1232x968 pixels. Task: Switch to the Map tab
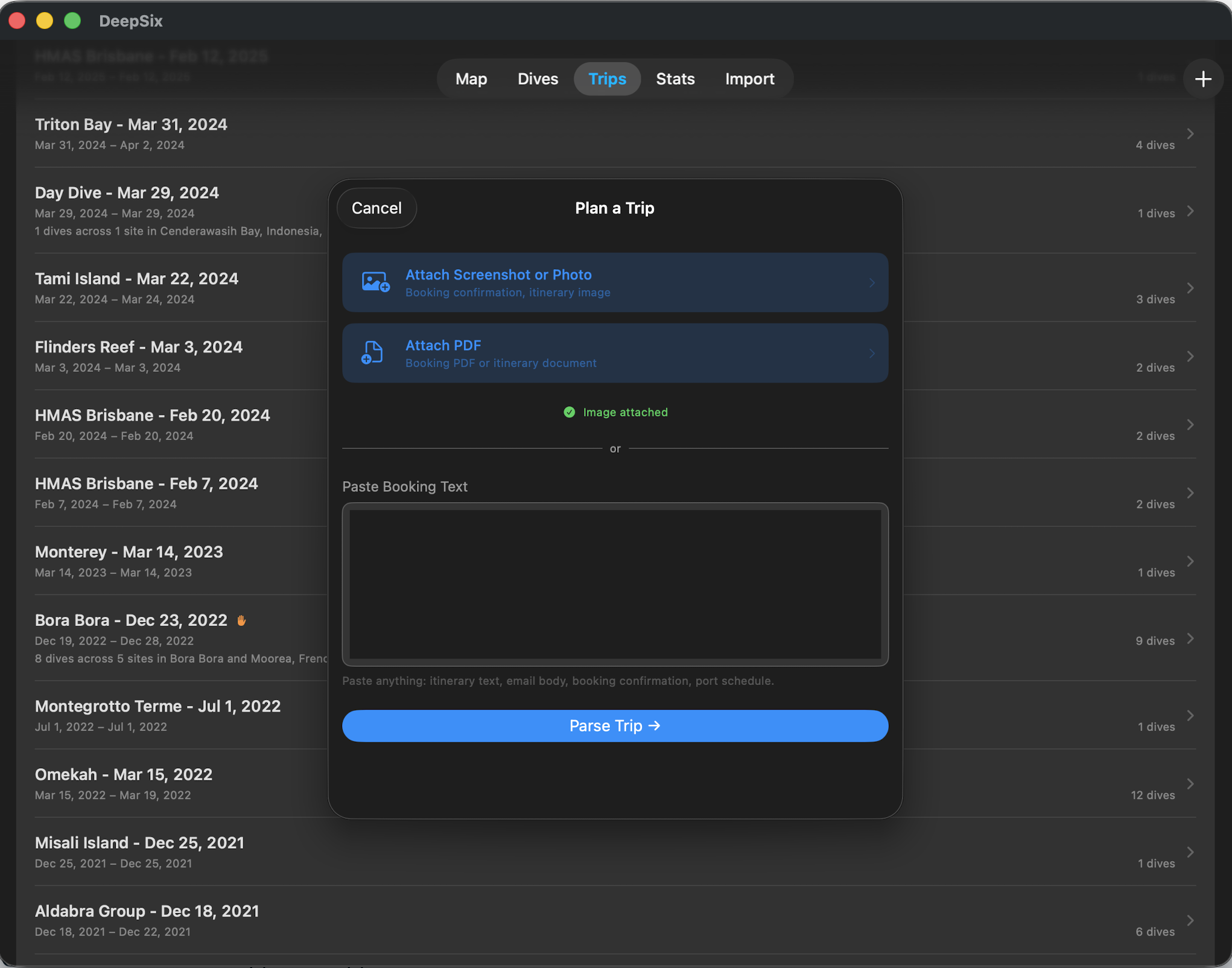click(x=471, y=79)
